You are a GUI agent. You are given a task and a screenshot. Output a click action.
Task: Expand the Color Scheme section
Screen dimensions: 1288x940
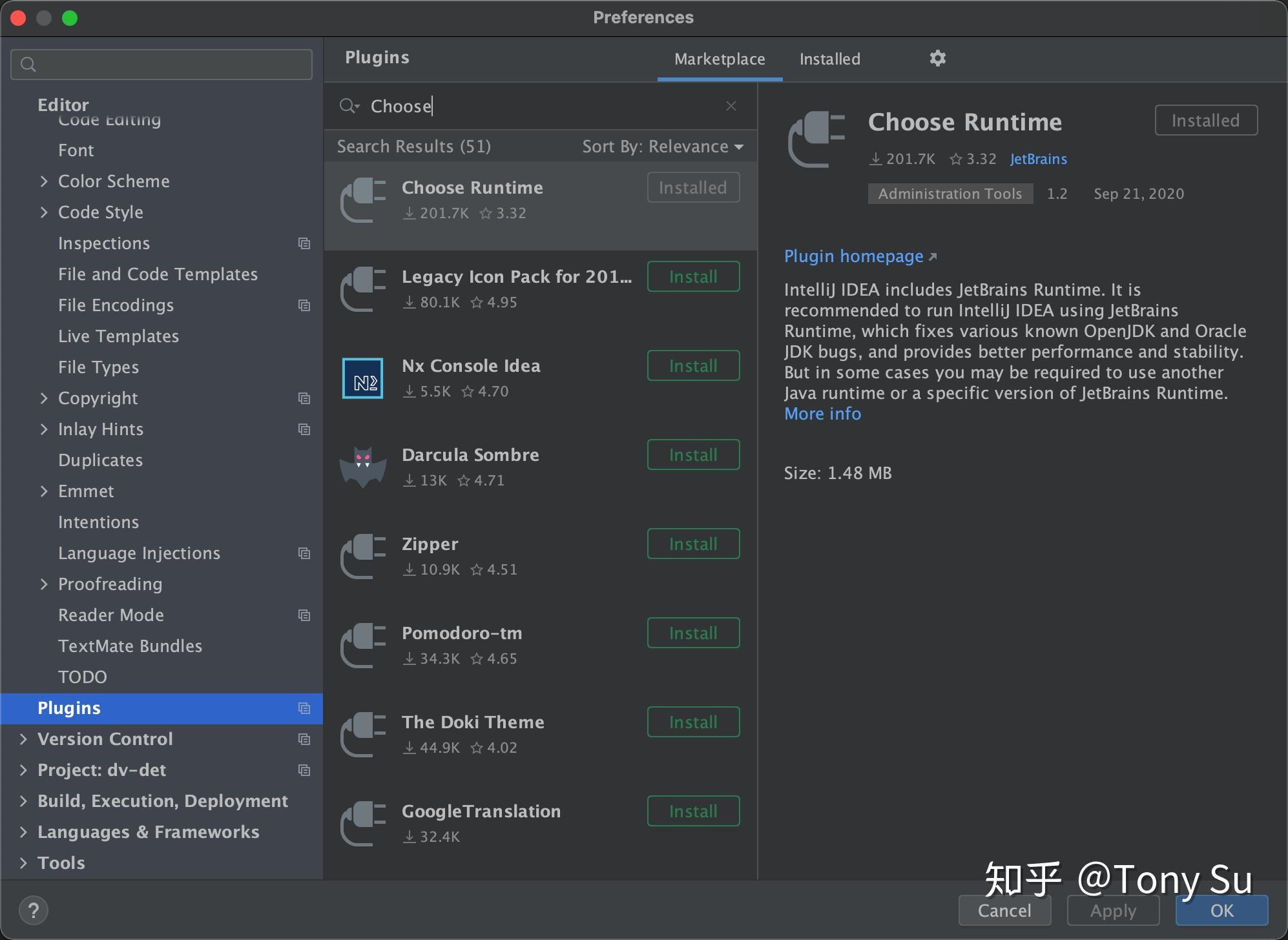tap(45, 181)
